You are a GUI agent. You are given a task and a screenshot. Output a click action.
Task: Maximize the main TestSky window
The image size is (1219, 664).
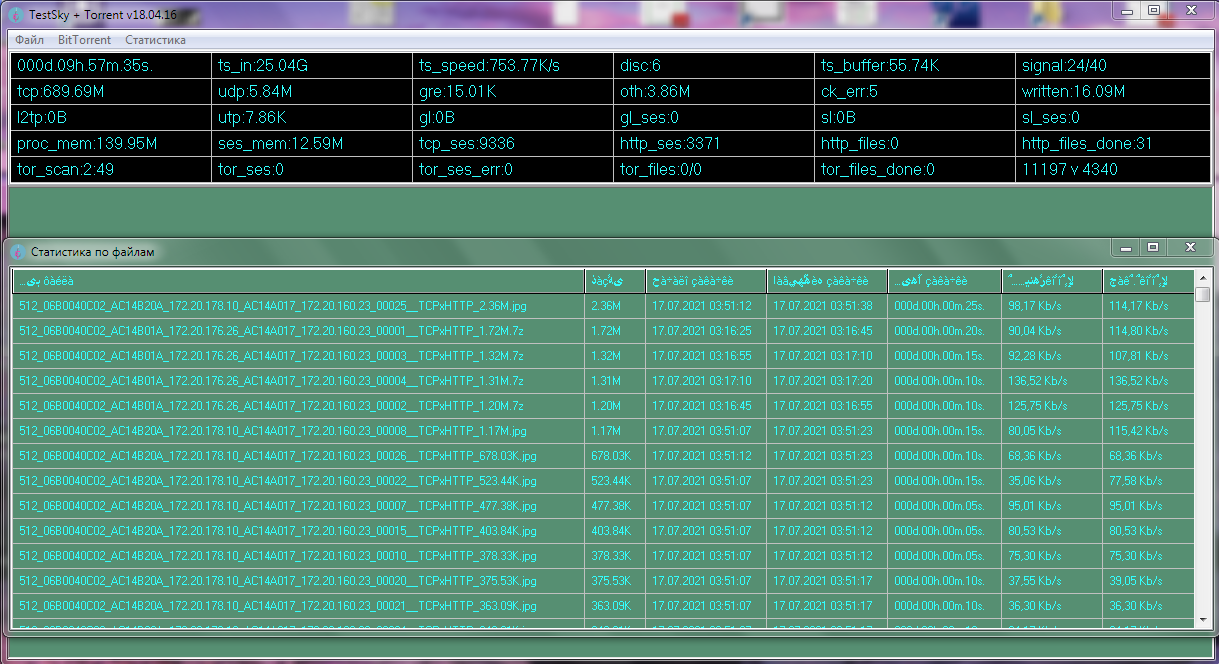pyautogui.click(x=1153, y=10)
